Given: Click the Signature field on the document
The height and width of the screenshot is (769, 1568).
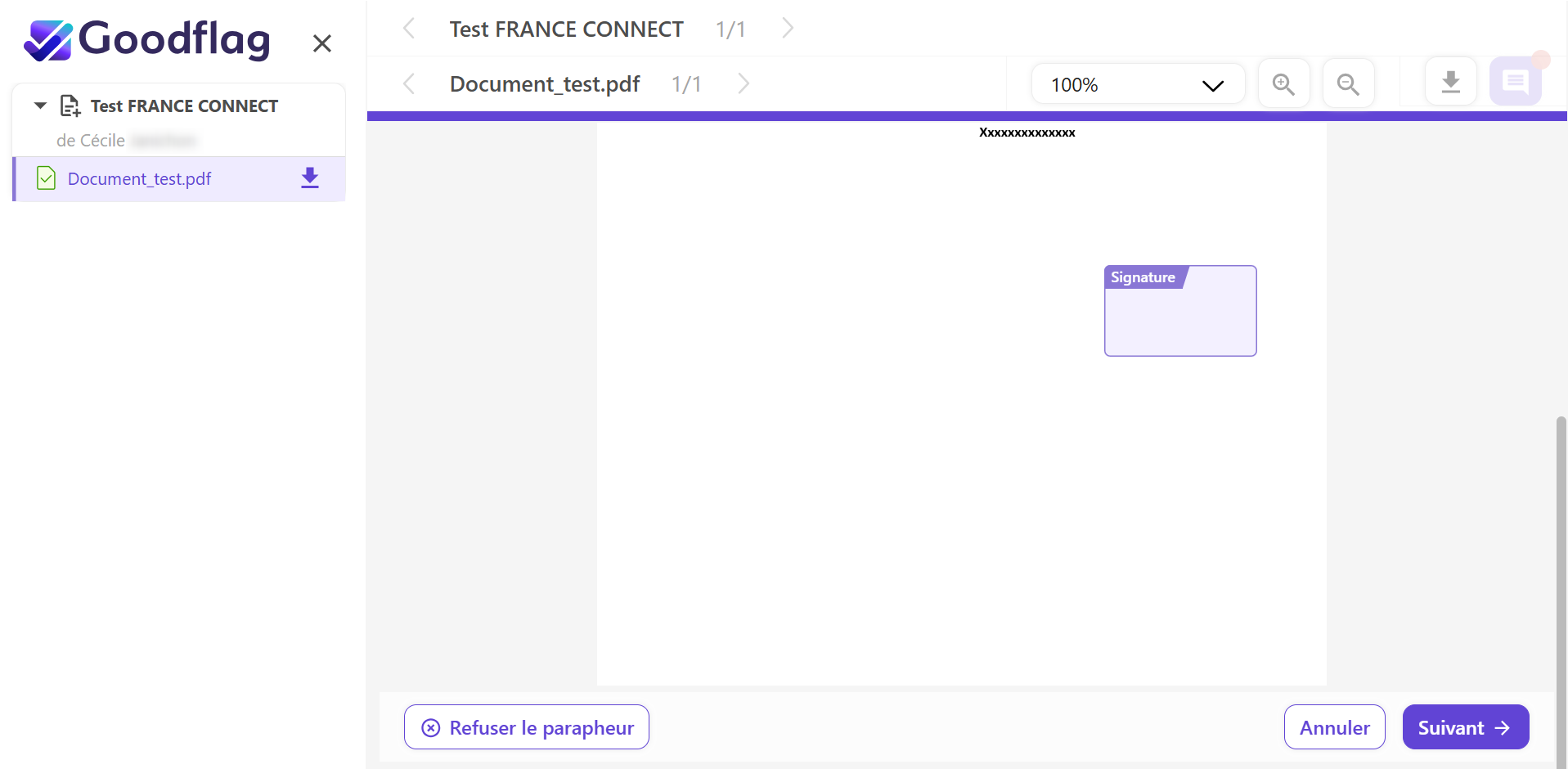Looking at the screenshot, I should pyautogui.click(x=1179, y=312).
